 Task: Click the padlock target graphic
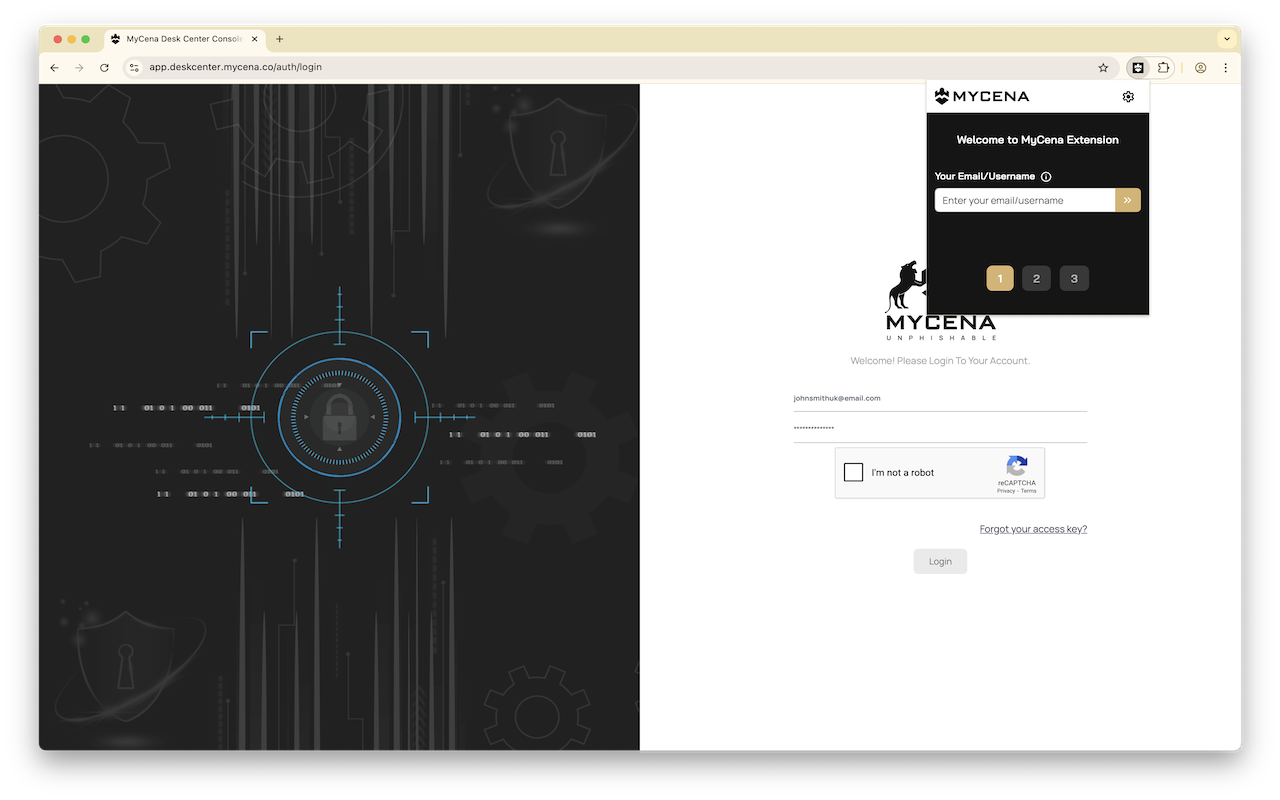339,416
